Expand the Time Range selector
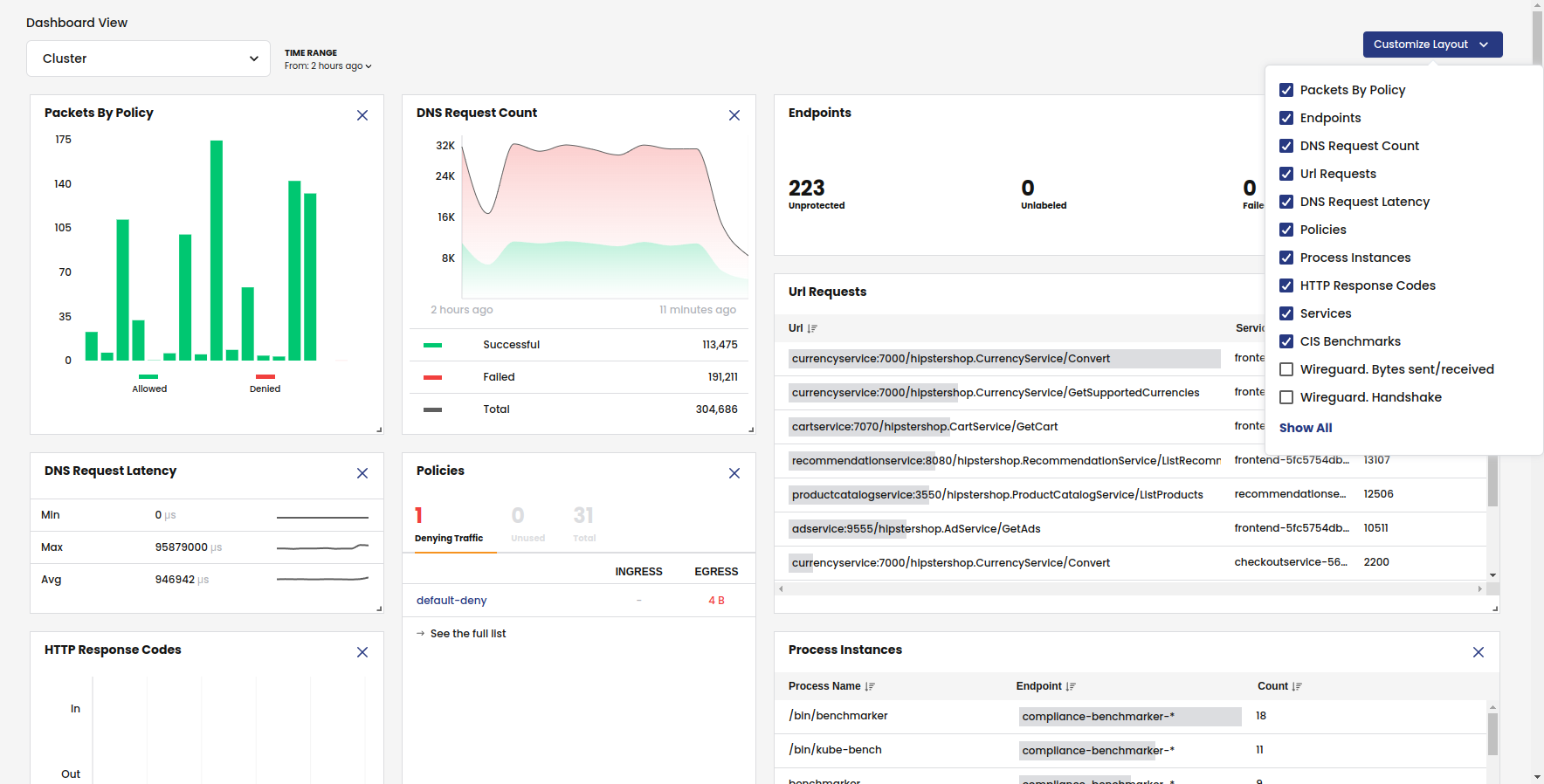This screenshot has width=1544, height=784. (x=328, y=65)
